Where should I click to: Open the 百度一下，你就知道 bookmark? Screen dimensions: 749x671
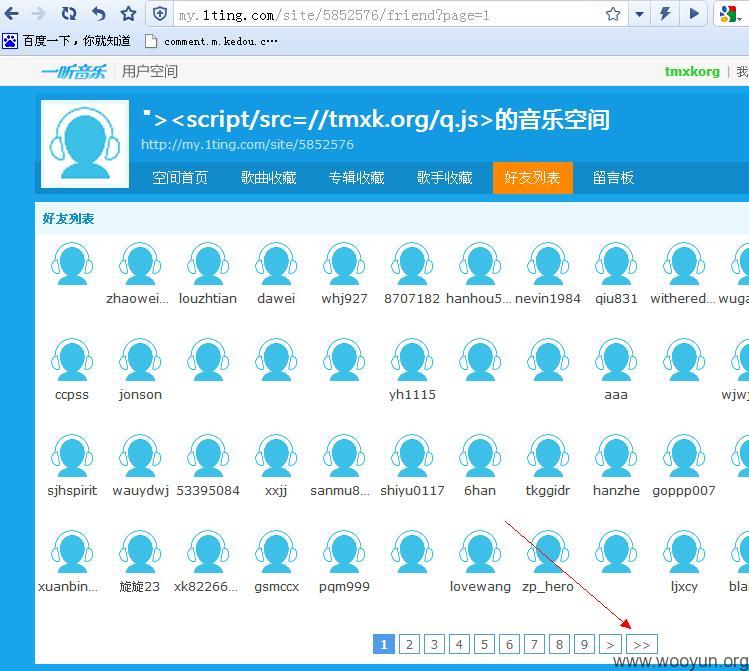point(76,41)
